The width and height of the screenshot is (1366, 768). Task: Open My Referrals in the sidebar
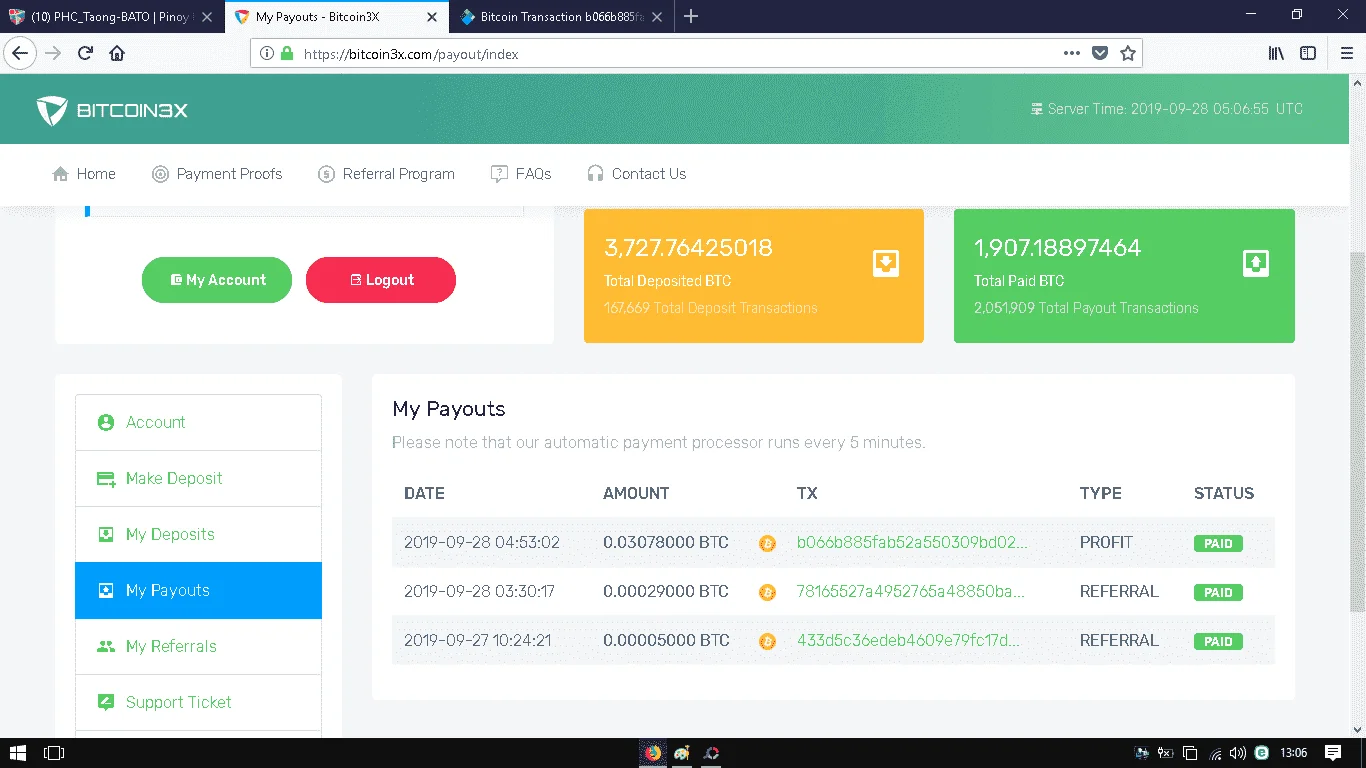198,646
